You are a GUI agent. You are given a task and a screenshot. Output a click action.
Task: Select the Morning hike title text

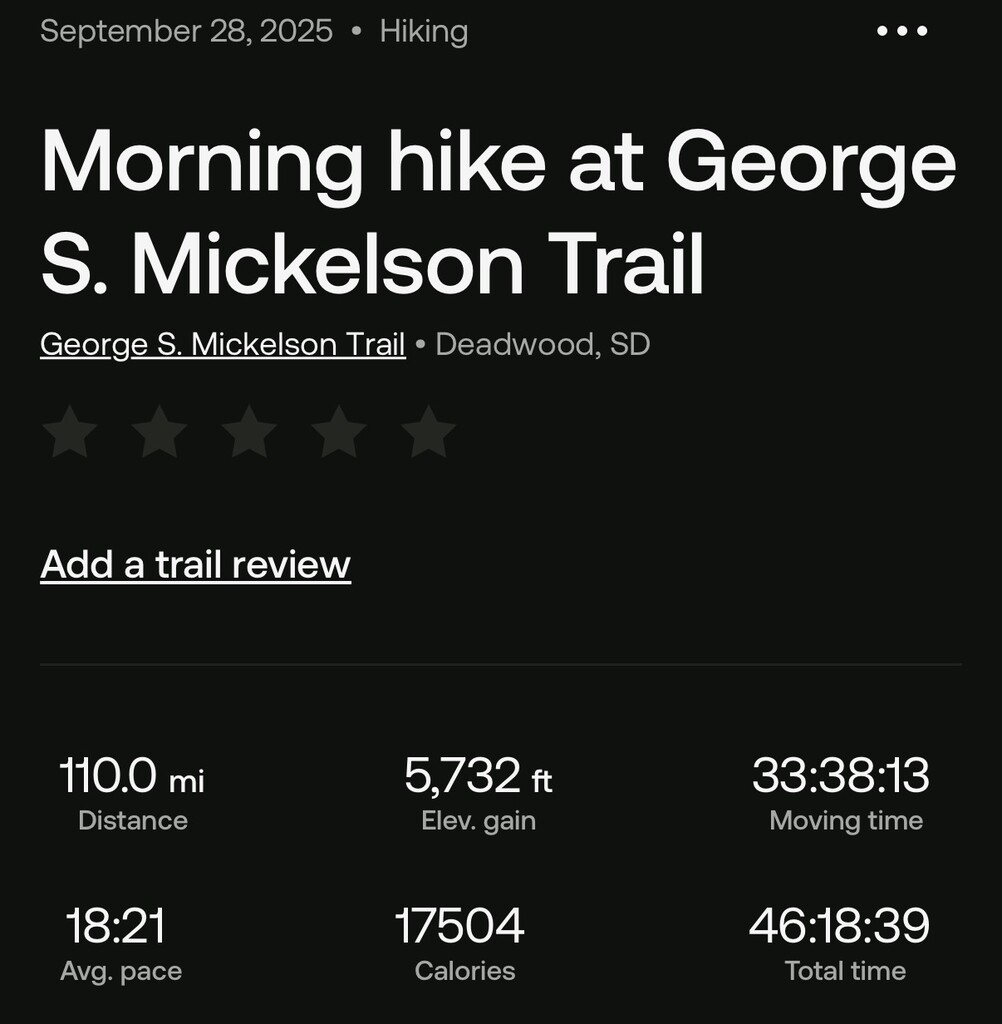pyautogui.click(x=498, y=213)
